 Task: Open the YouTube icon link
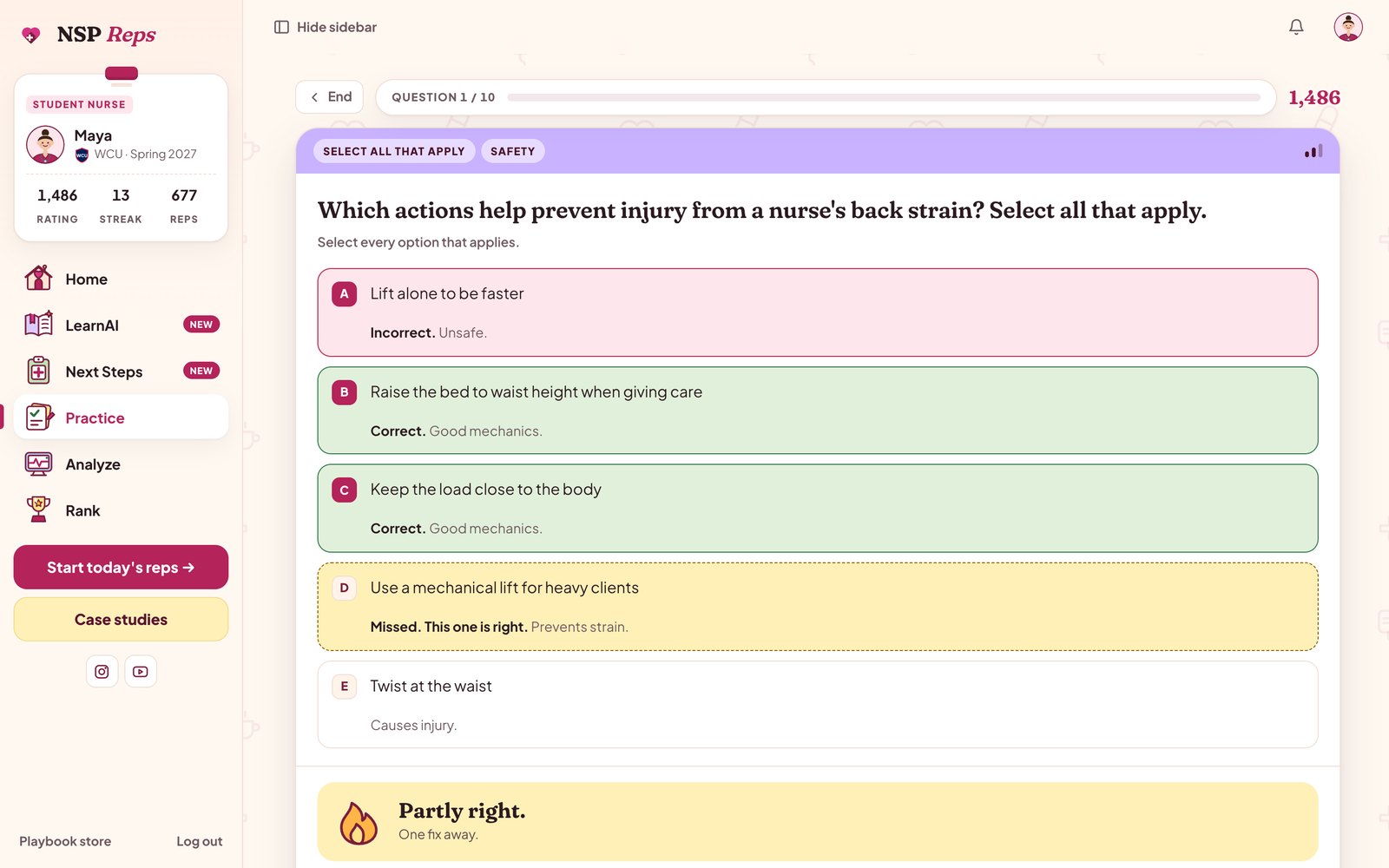tap(141, 671)
